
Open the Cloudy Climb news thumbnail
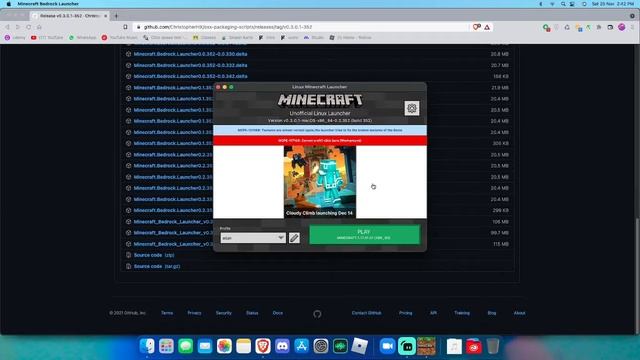click(320, 182)
